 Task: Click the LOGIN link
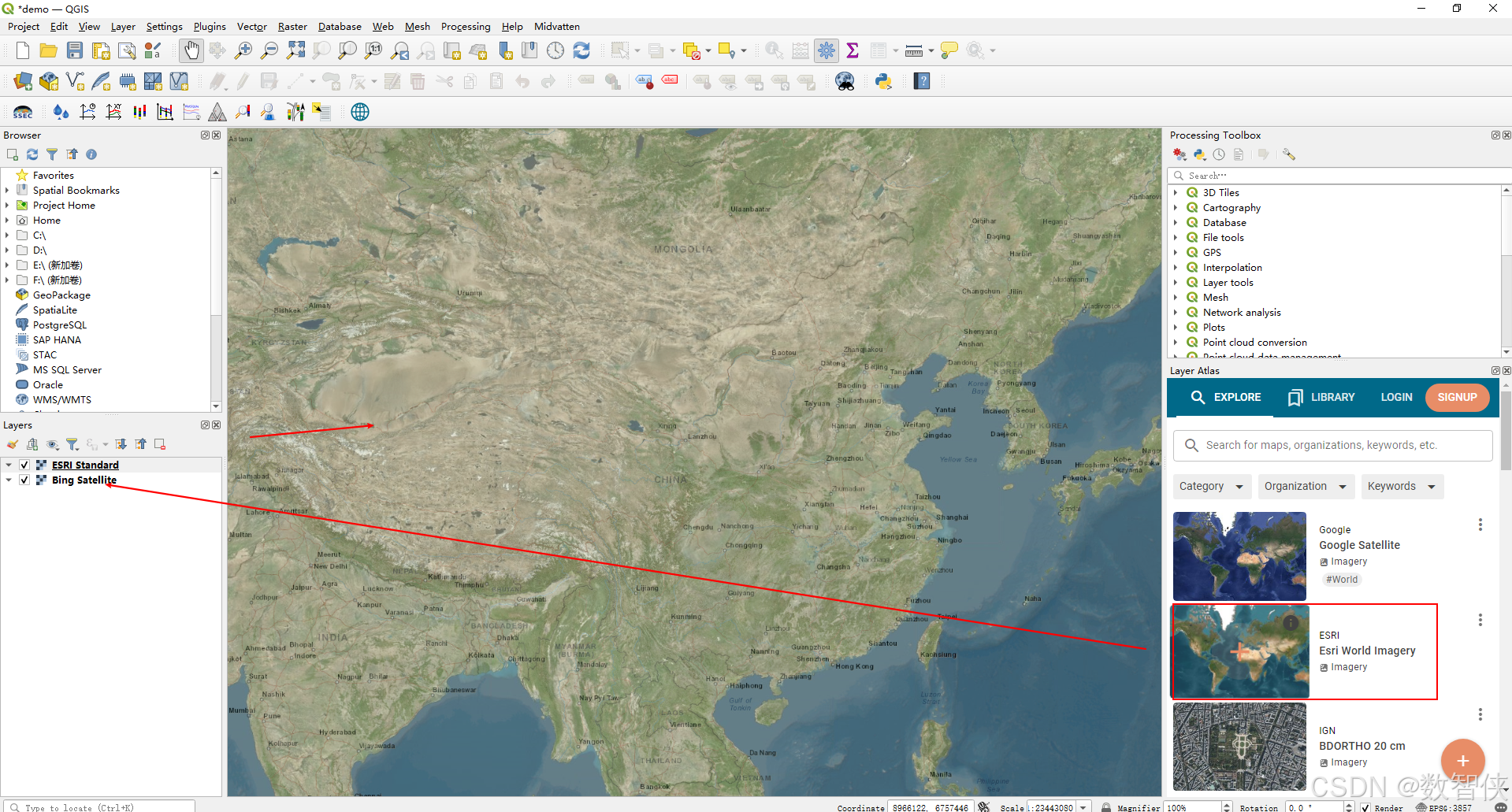point(1396,397)
